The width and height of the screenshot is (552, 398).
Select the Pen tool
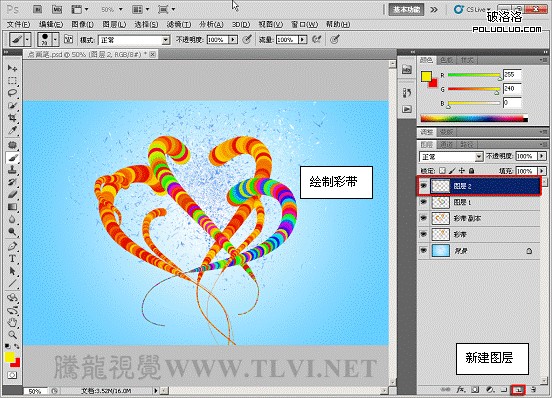12,246
